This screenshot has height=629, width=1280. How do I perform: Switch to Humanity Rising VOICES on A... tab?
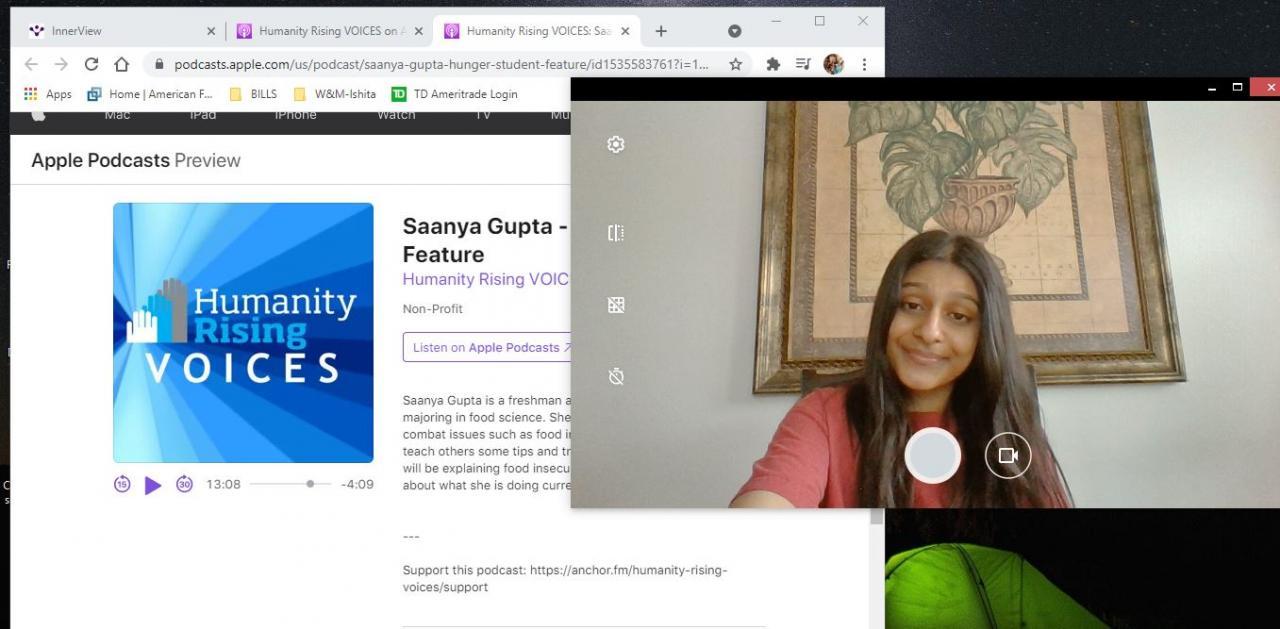tap(331, 31)
